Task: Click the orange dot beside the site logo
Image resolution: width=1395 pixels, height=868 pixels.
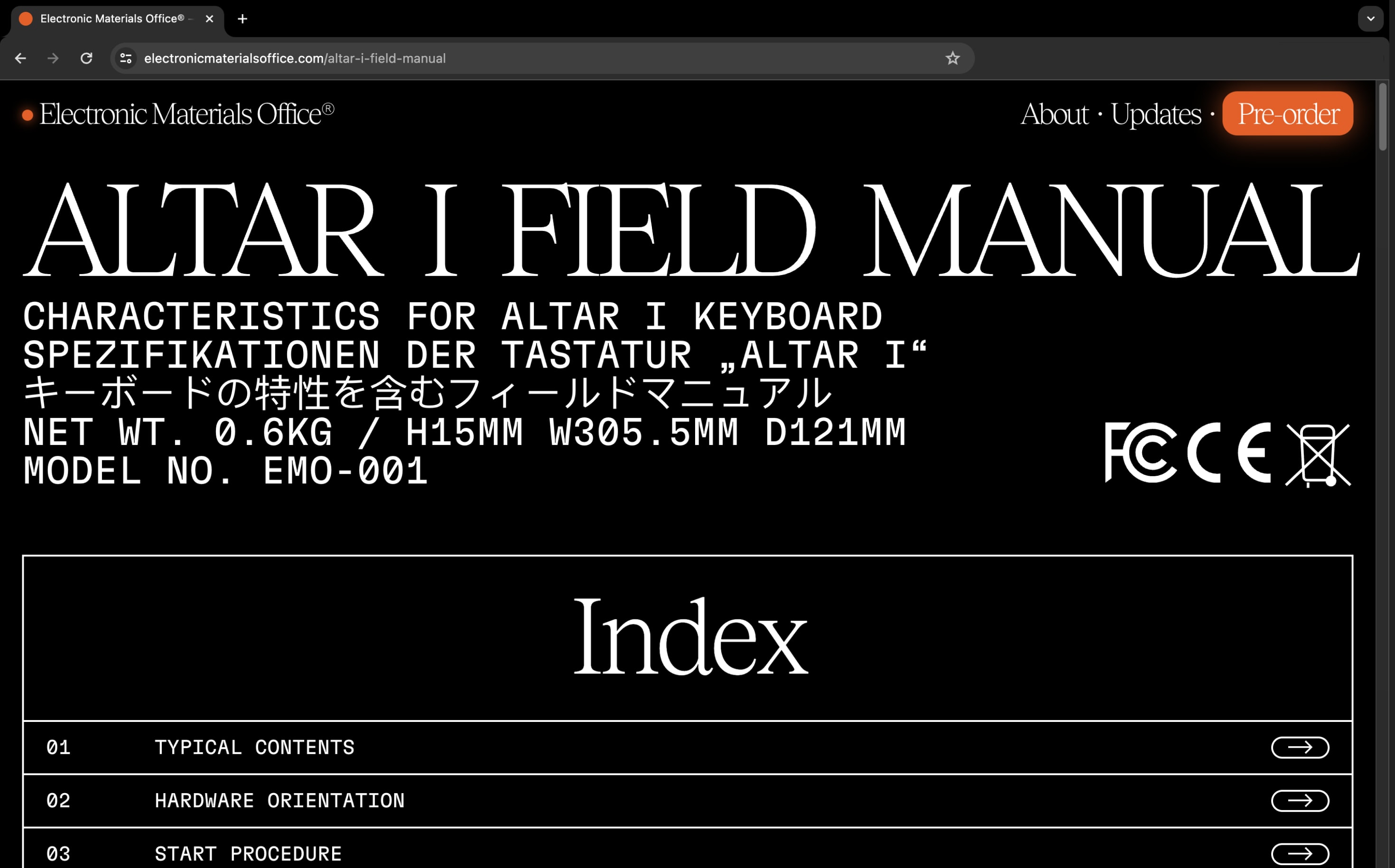Action: (27, 115)
